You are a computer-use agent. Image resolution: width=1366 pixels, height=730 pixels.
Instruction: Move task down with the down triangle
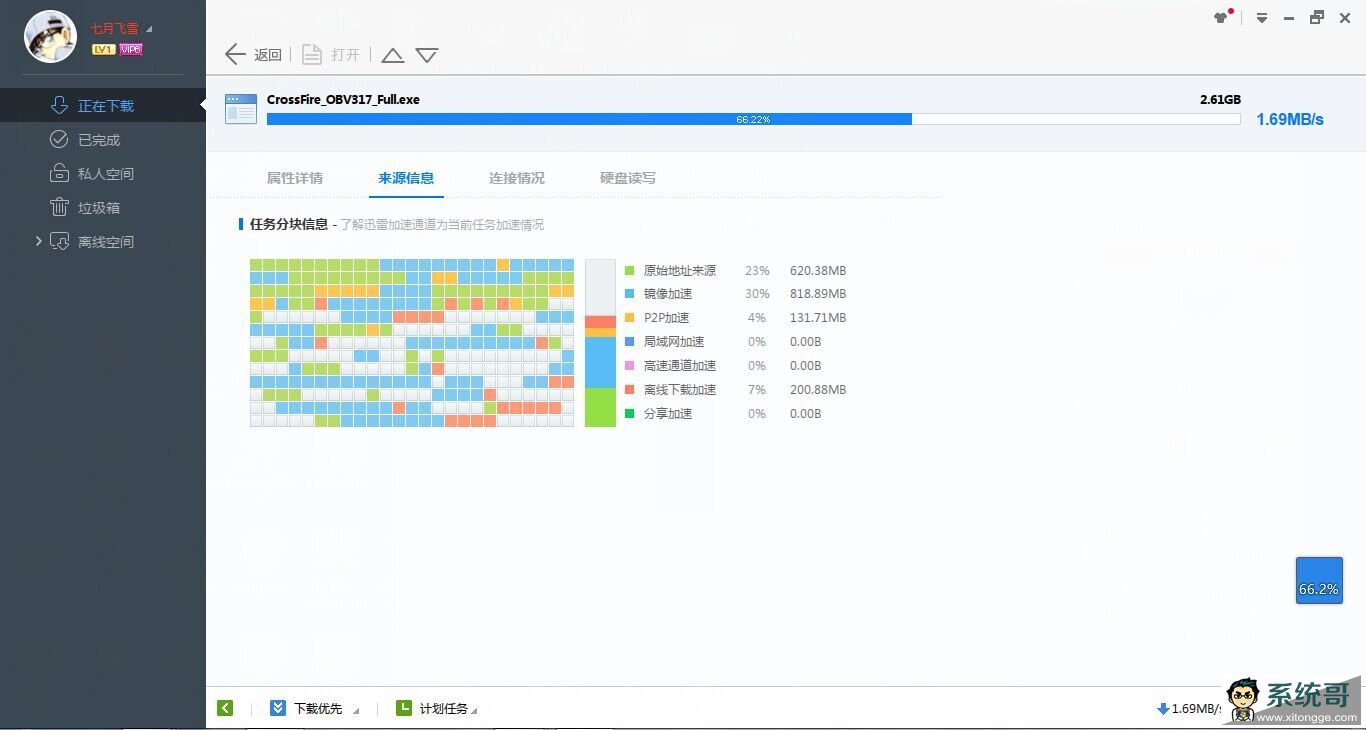(427, 56)
